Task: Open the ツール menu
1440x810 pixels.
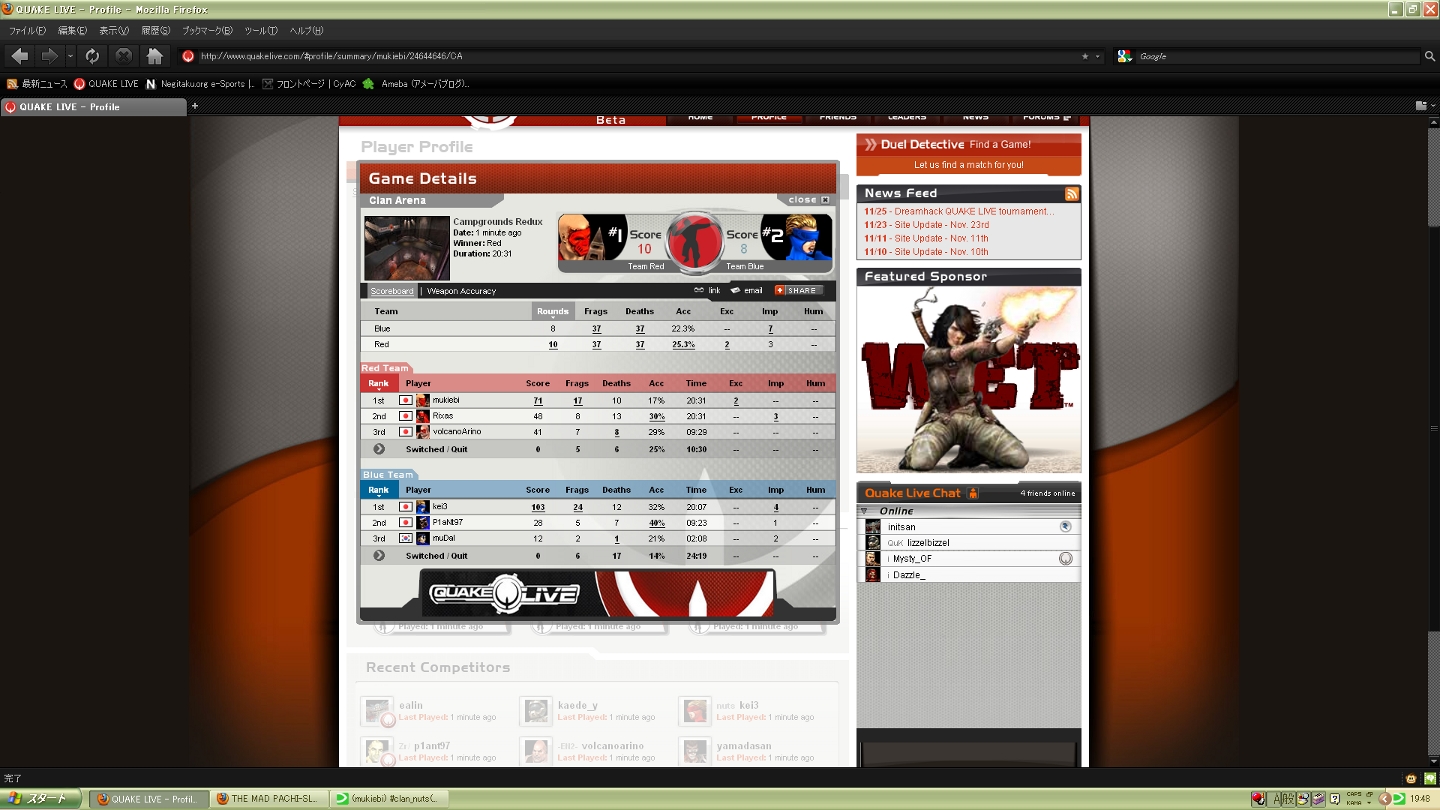Action: pos(261,31)
